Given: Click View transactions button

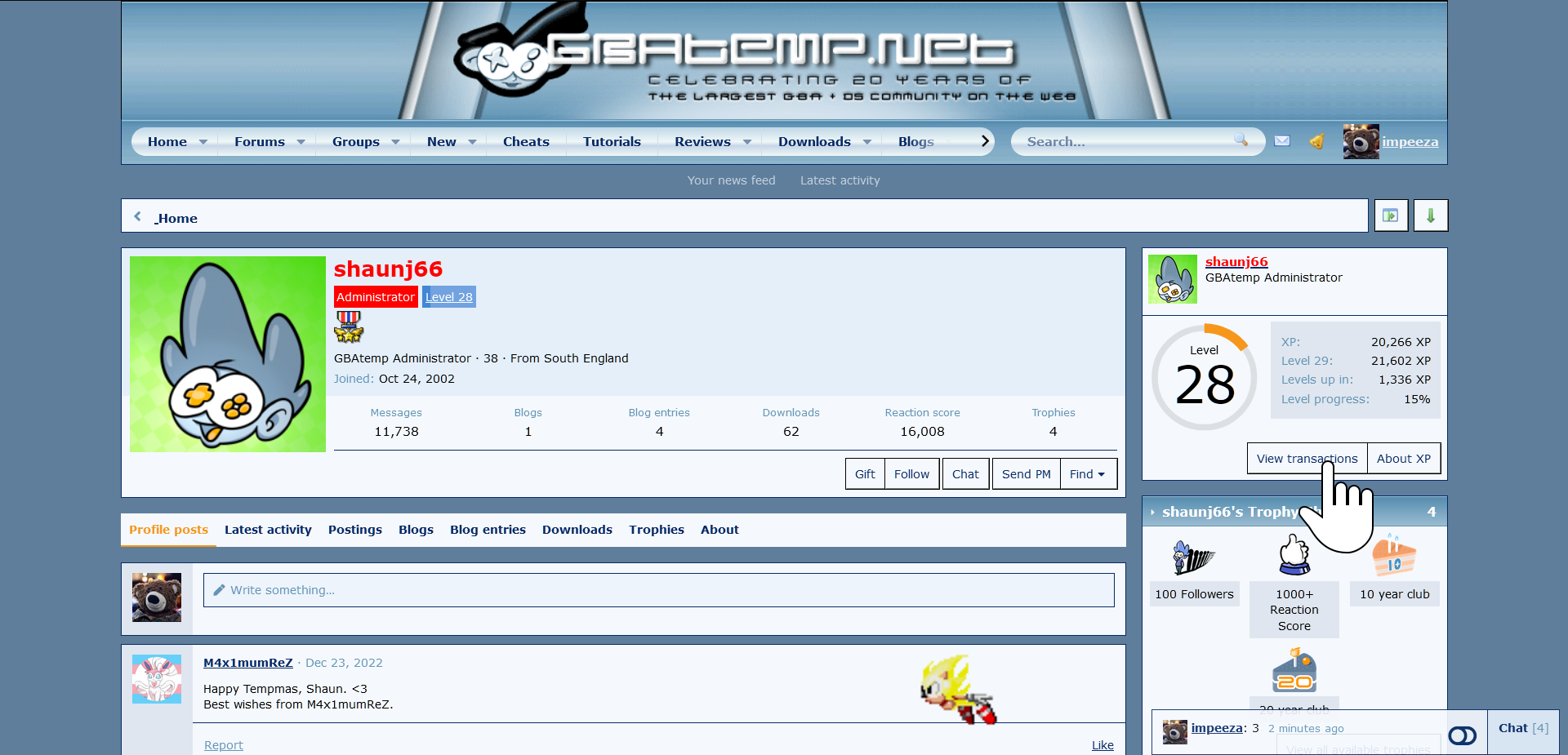Looking at the screenshot, I should pyautogui.click(x=1307, y=459).
